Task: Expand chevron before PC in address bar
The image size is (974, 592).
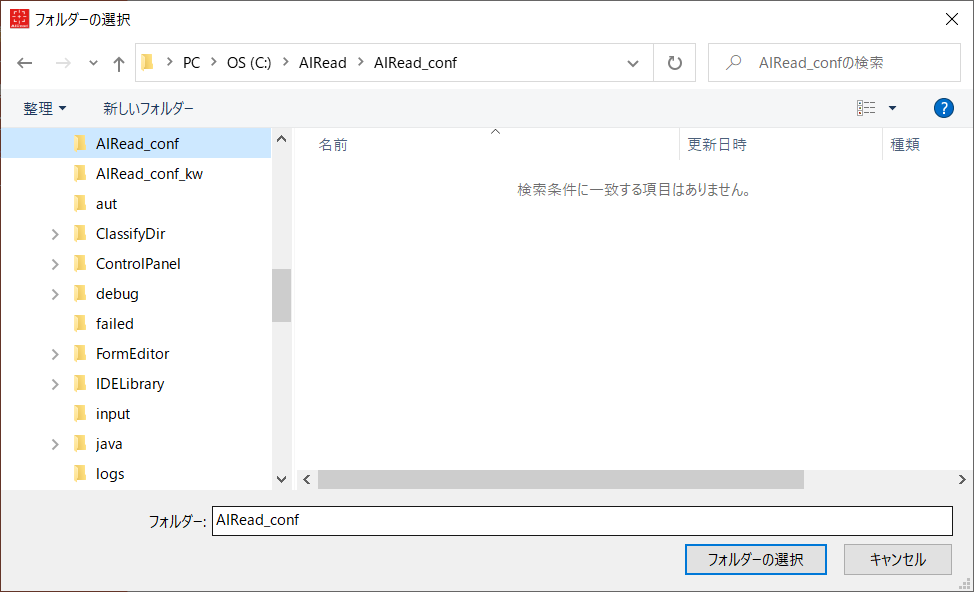Action: point(169,62)
